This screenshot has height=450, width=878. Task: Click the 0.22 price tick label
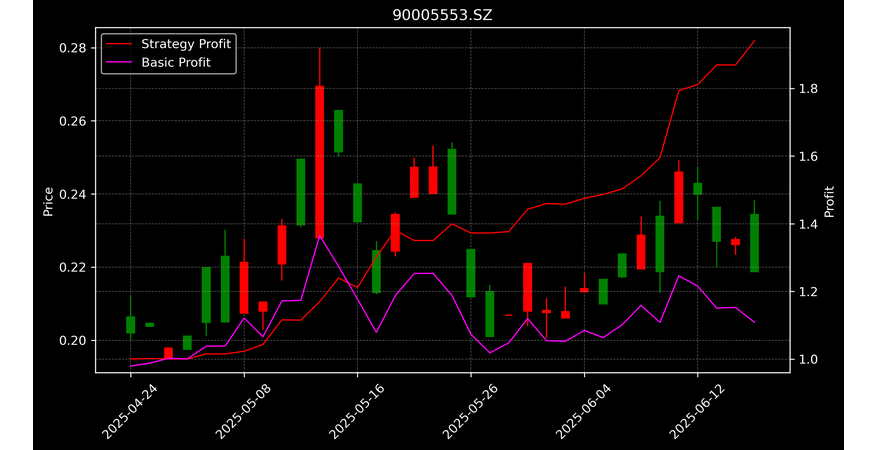point(73,268)
